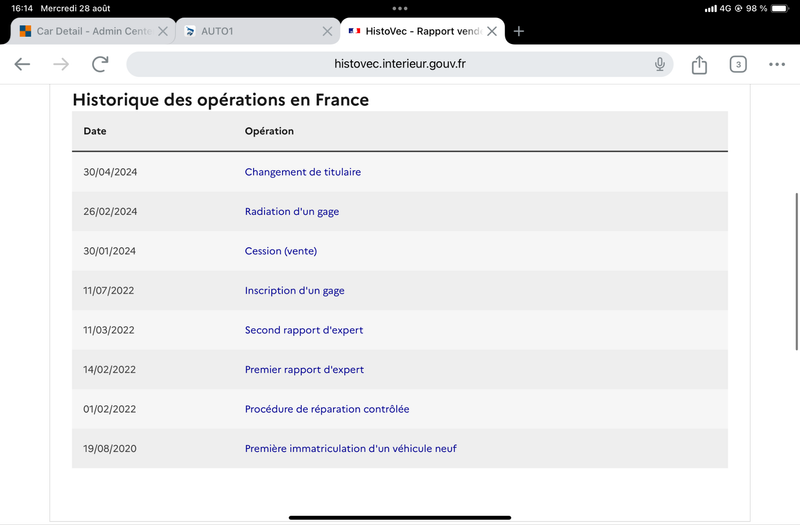Open Cession (vente) link
Image resolution: width=800 pixels, height=525 pixels.
coord(281,251)
